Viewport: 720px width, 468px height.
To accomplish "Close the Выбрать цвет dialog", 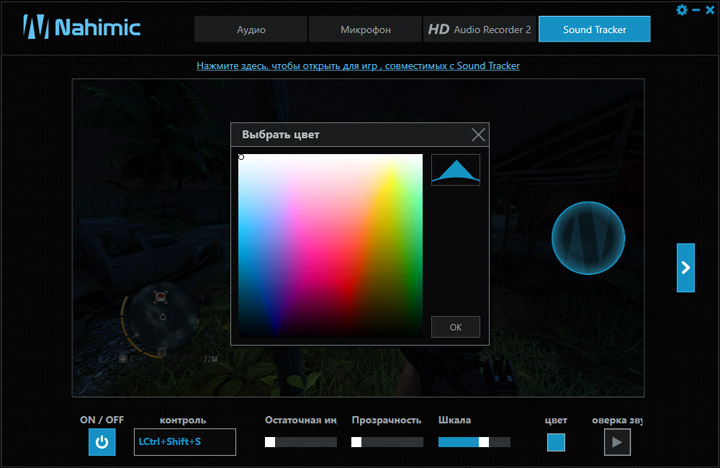I will tap(478, 135).
